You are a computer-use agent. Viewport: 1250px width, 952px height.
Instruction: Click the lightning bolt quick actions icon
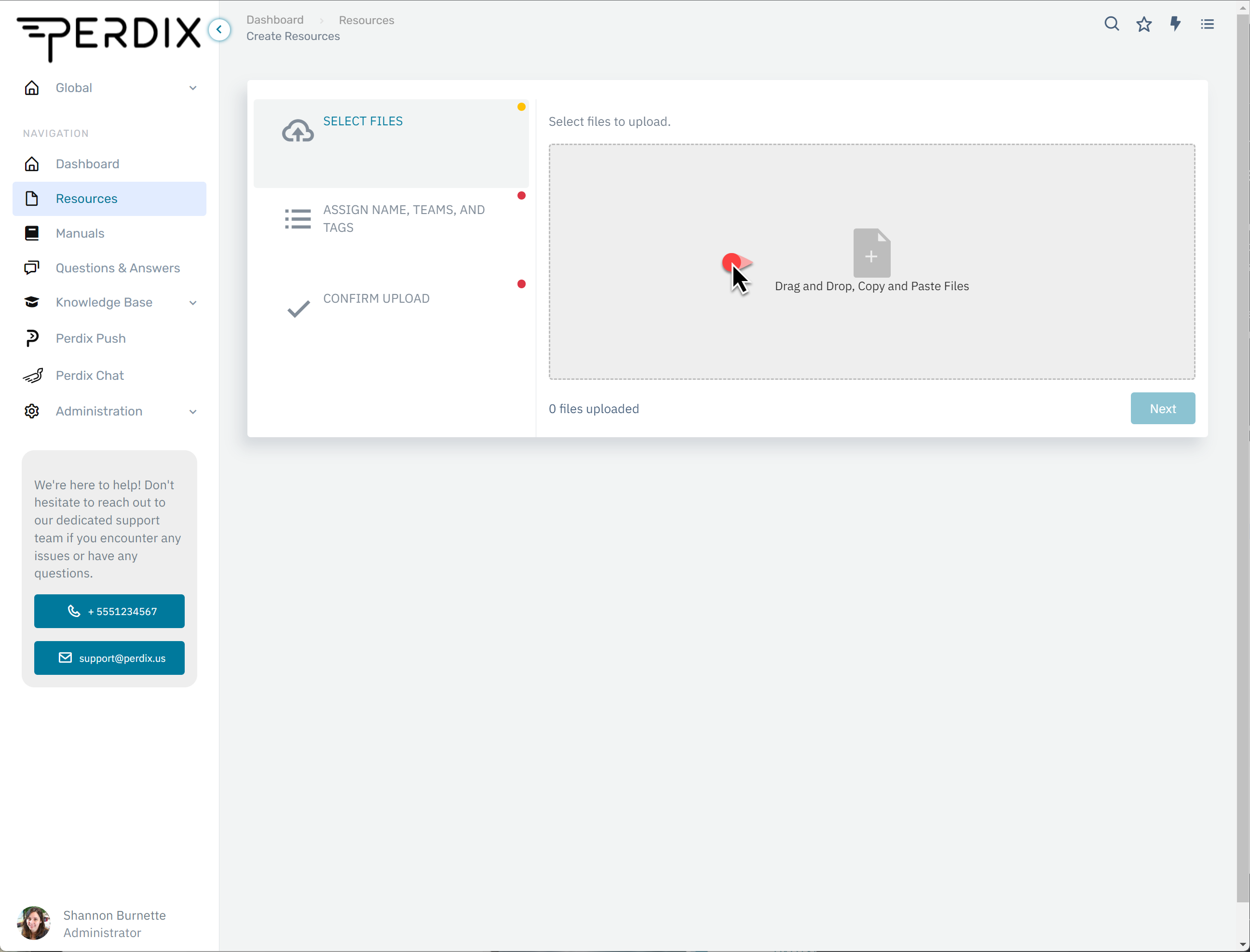pyautogui.click(x=1175, y=24)
